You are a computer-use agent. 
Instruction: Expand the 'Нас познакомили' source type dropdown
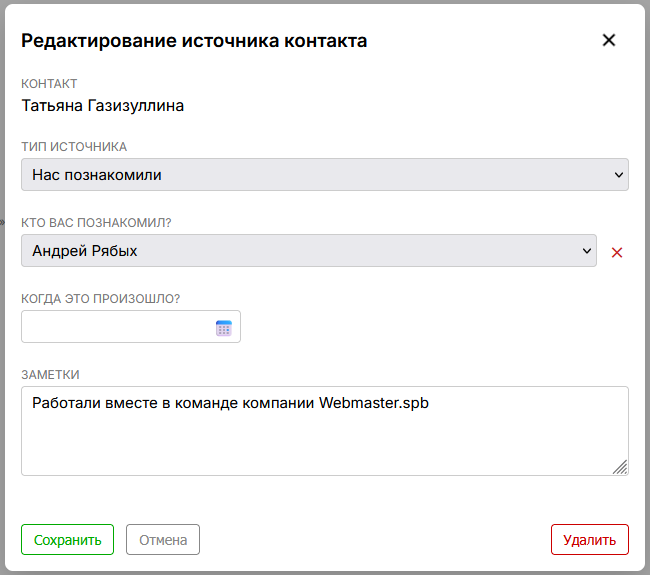pyautogui.click(x=324, y=175)
